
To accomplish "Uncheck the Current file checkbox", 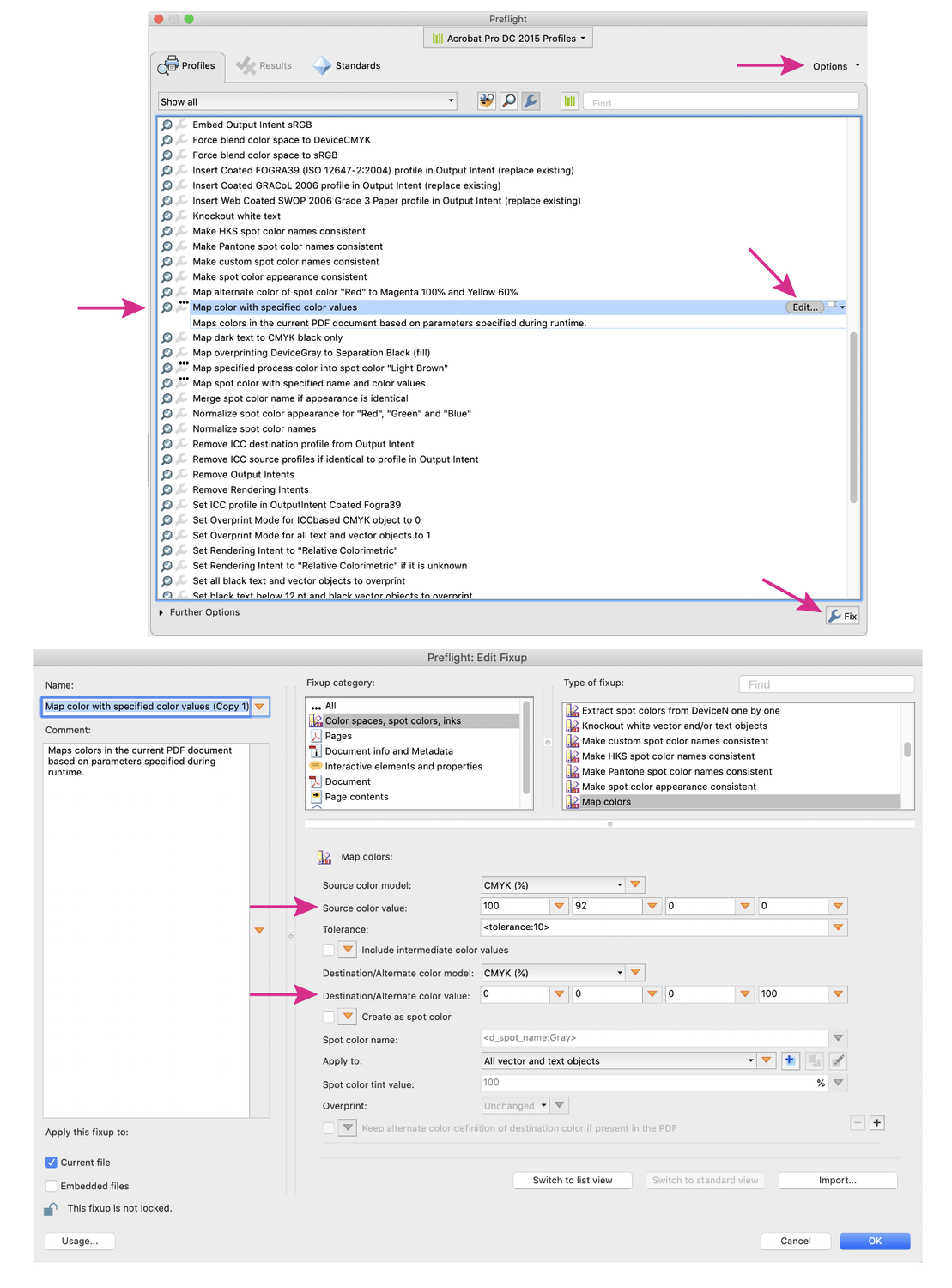I will (x=52, y=1163).
